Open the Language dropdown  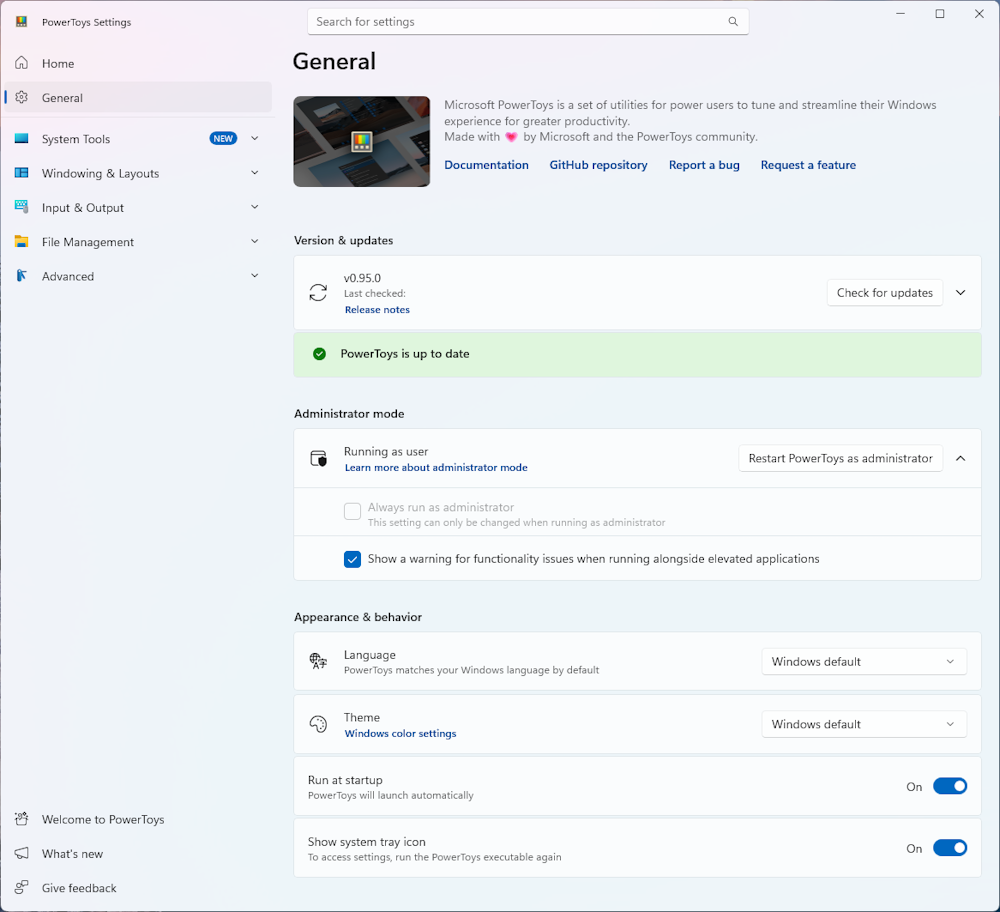863,662
